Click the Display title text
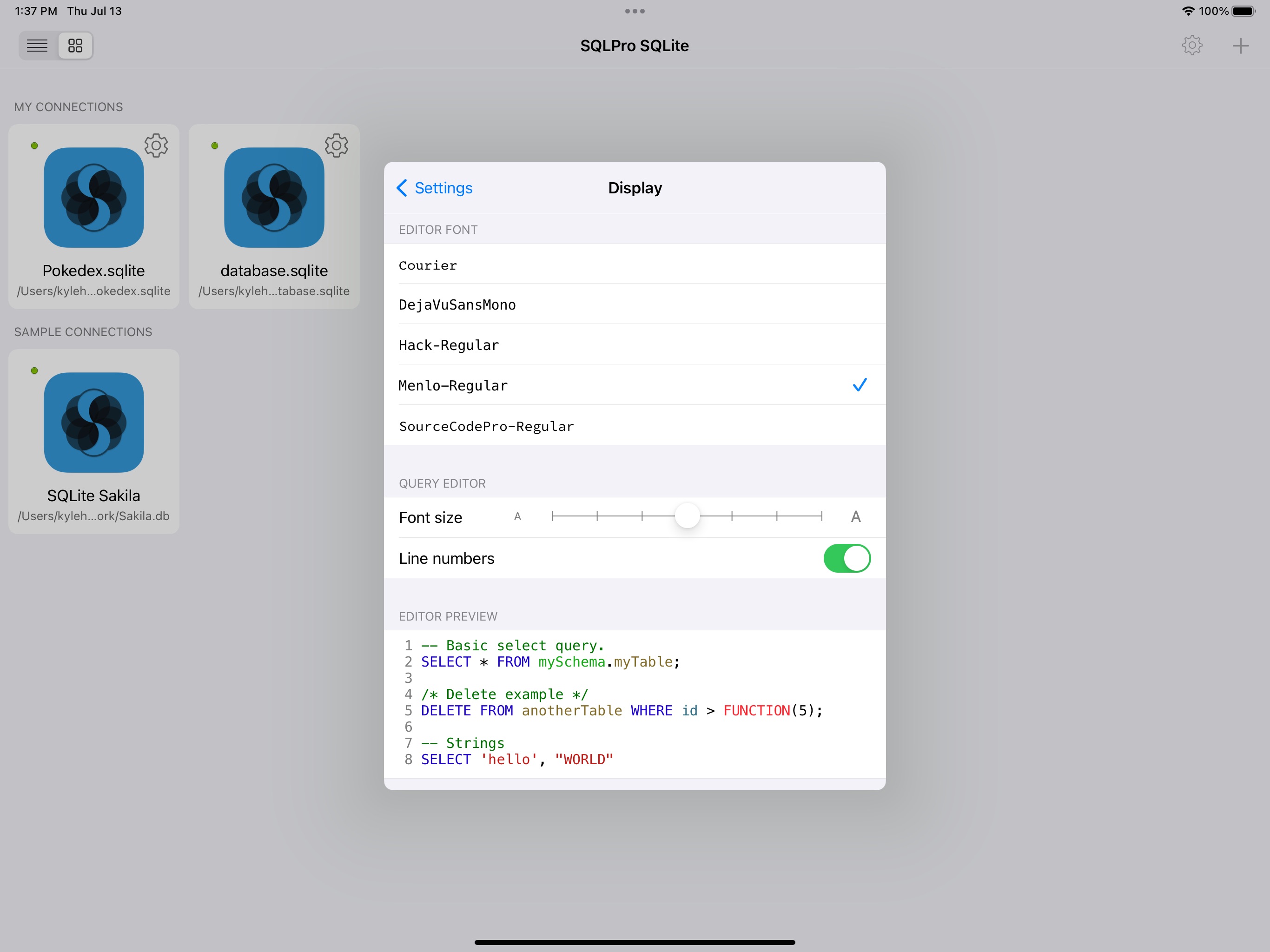 click(x=635, y=188)
